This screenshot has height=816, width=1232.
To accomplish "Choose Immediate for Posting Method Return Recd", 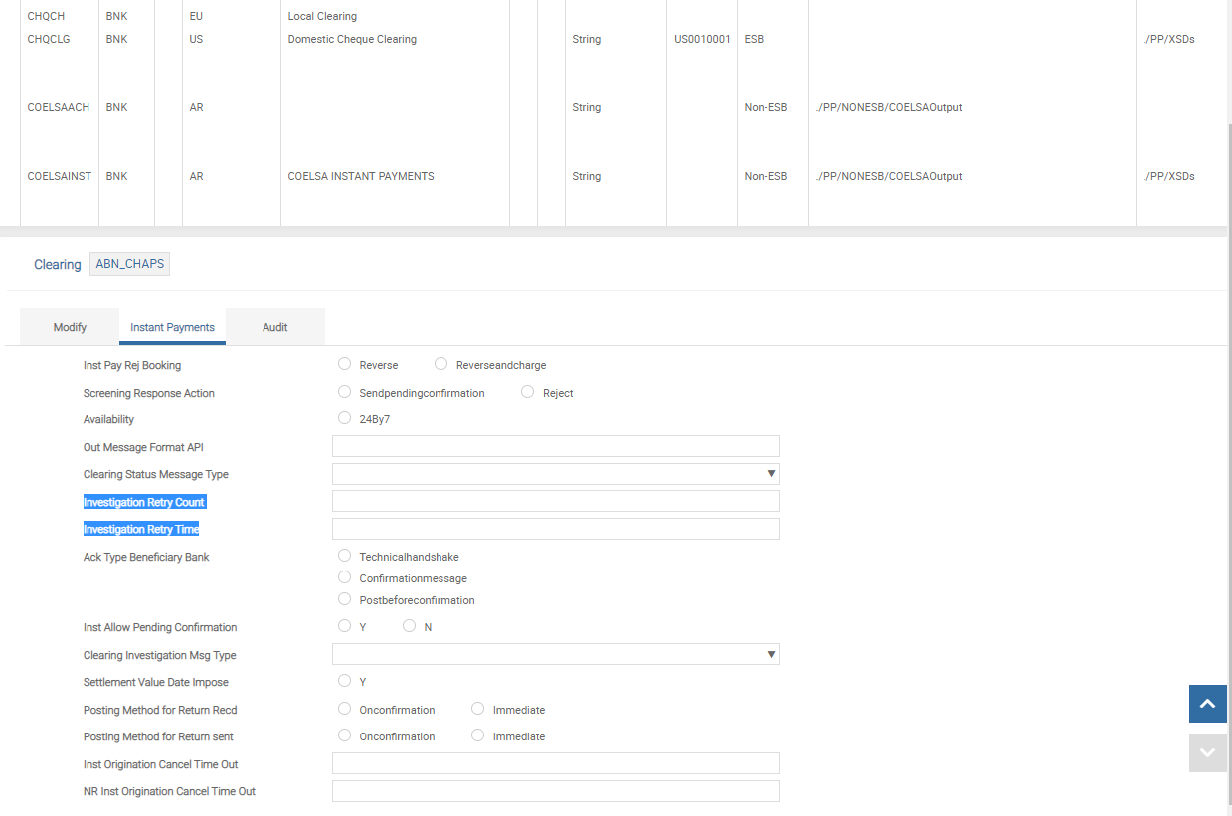I will pos(477,709).
